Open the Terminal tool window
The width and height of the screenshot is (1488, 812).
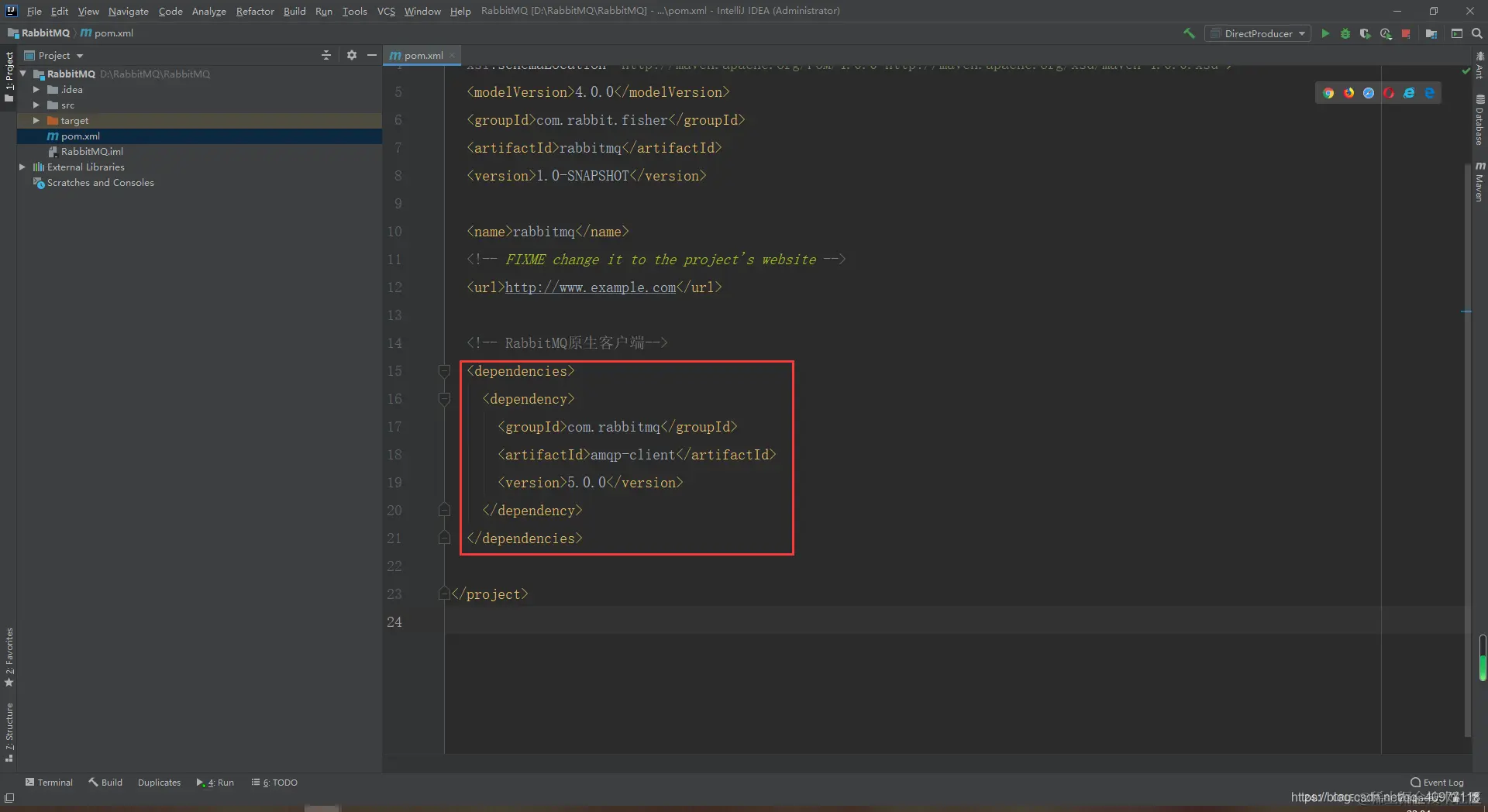pyautogui.click(x=49, y=783)
